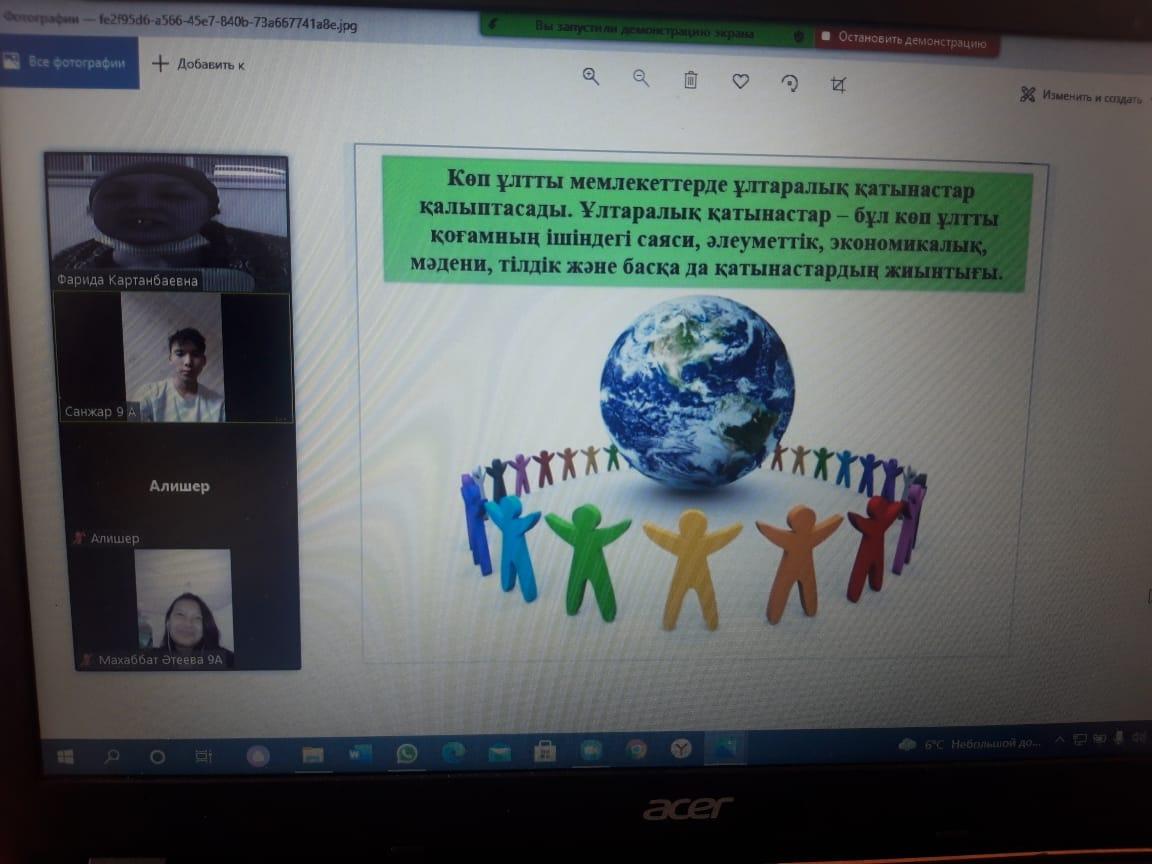Open File Explorer from the taskbar
This screenshot has height=864, width=1152.
coord(312,755)
